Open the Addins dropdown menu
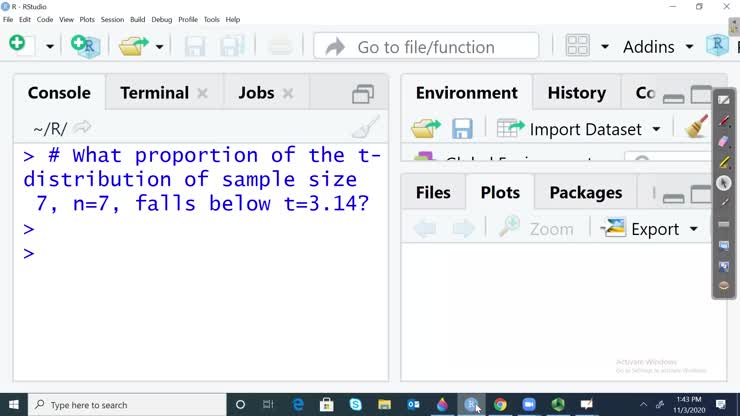Image resolution: width=740 pixels, height=416 pixels. pyautogui.click(x=658, y=47)
